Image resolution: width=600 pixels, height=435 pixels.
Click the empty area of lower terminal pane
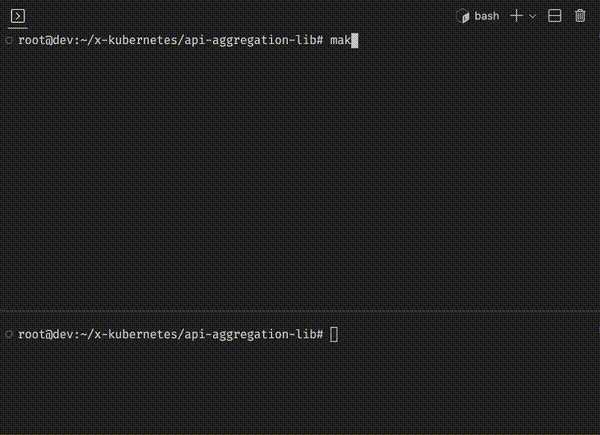[x=300, y=386]
